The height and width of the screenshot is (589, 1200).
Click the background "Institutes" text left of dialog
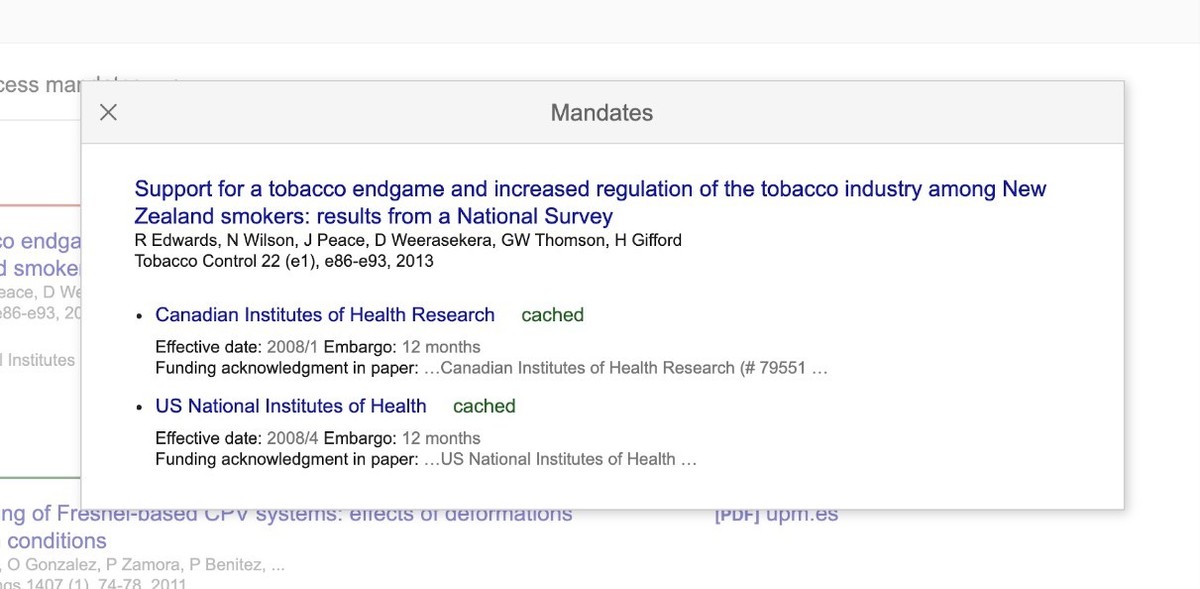(x=40, y=360)
